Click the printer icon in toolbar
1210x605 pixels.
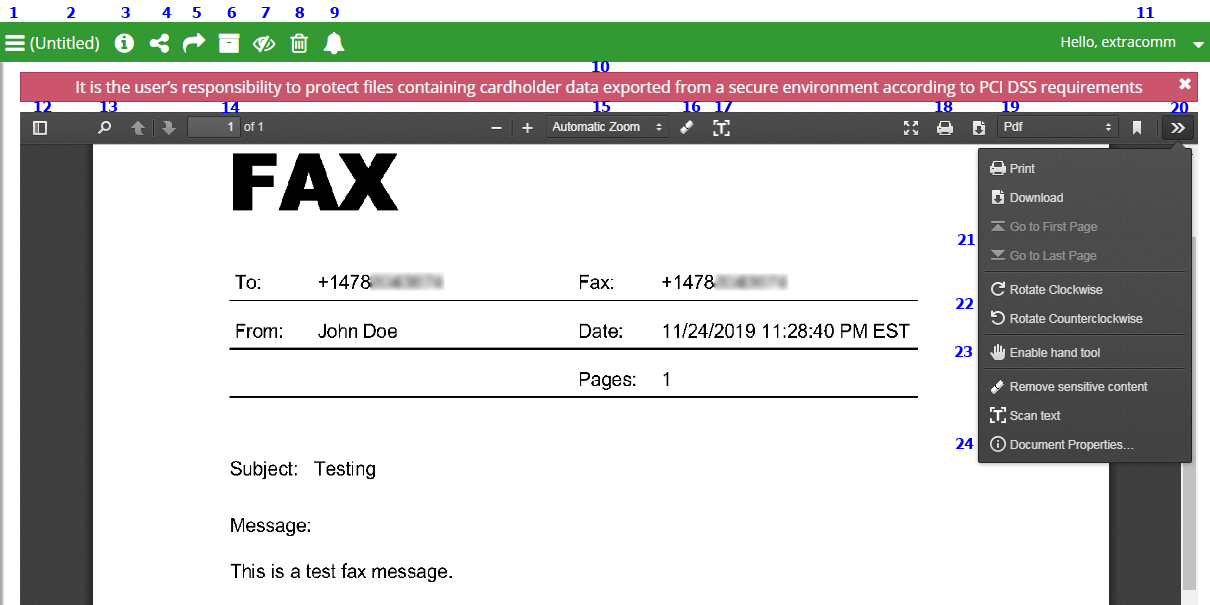pos(944,128)
